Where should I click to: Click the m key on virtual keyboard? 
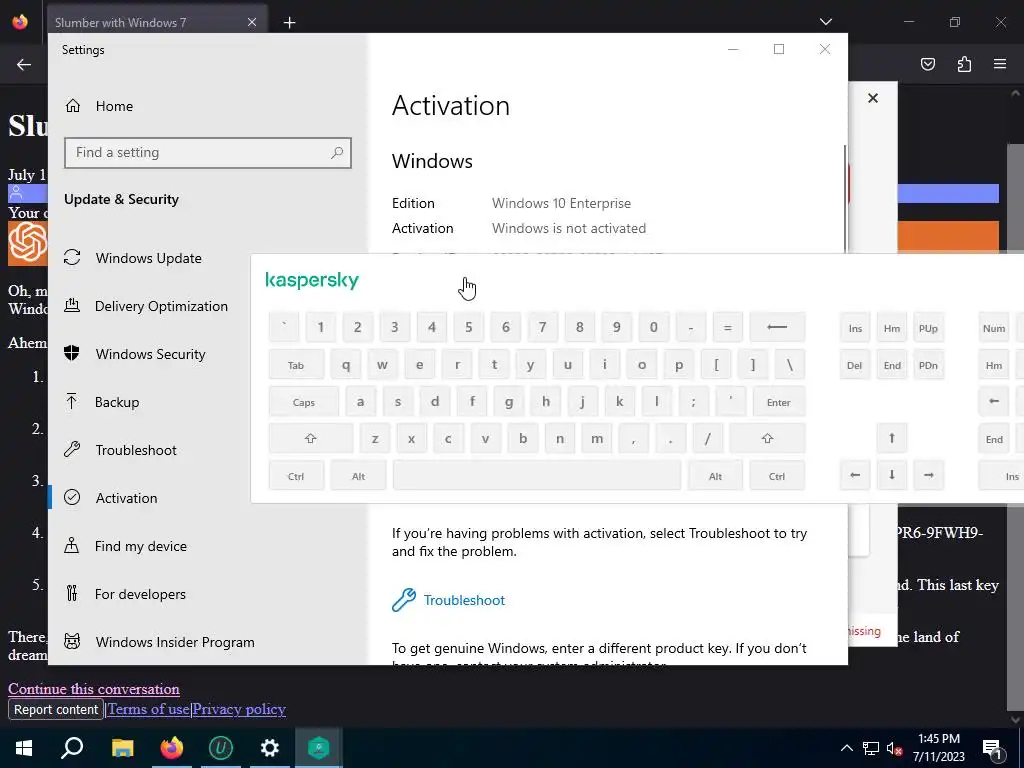[x=597, y=439]
